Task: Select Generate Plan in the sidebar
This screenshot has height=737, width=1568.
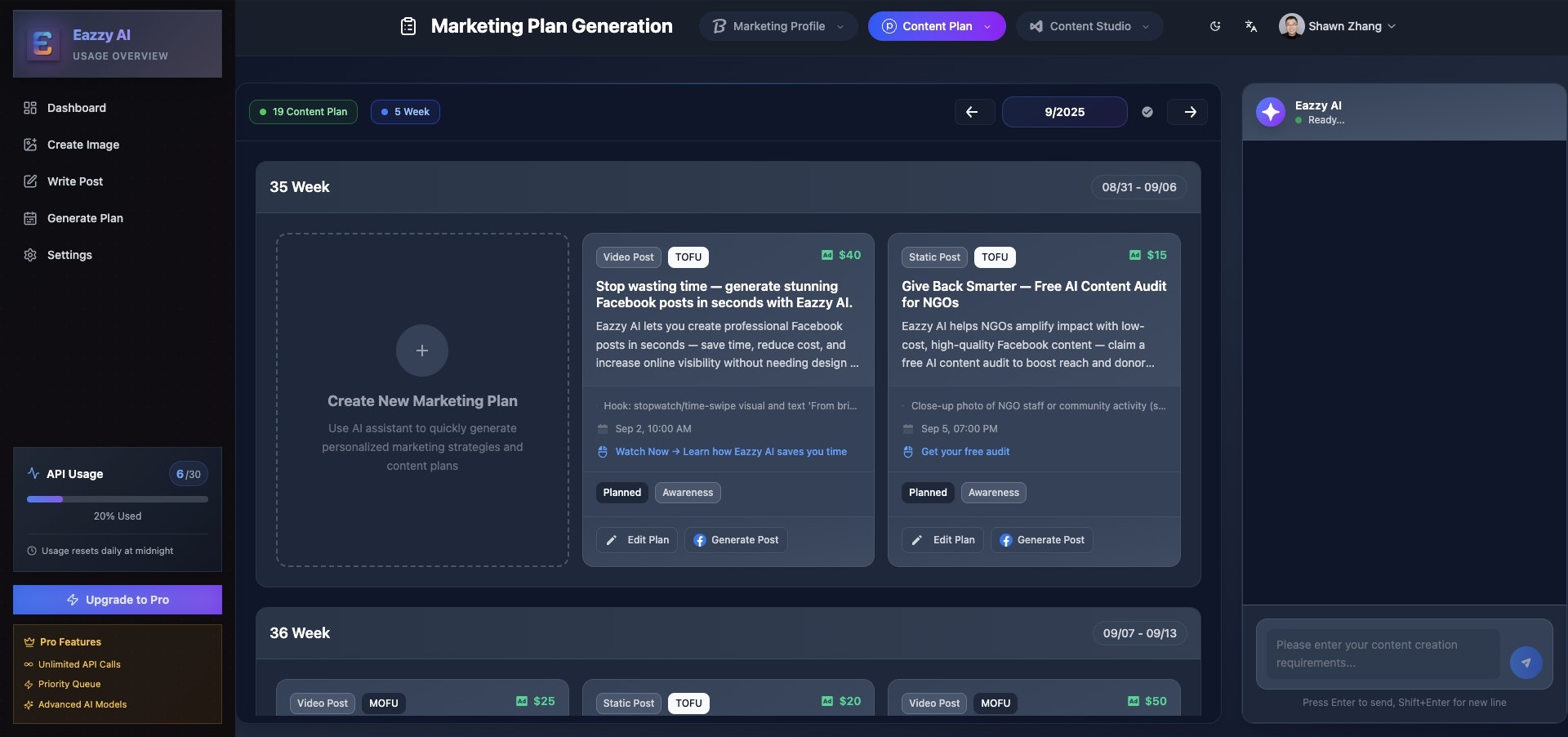Action: [x=118, y=218]
